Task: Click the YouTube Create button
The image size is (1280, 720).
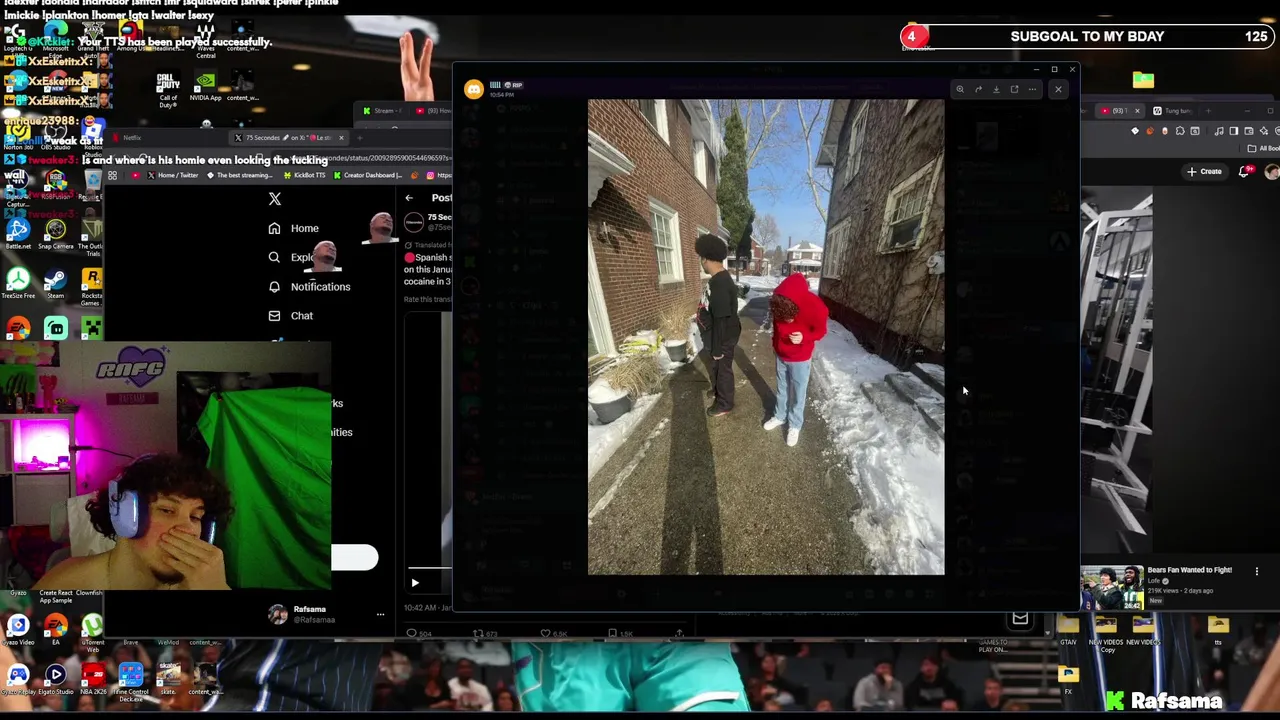Action: point(1204,172)
